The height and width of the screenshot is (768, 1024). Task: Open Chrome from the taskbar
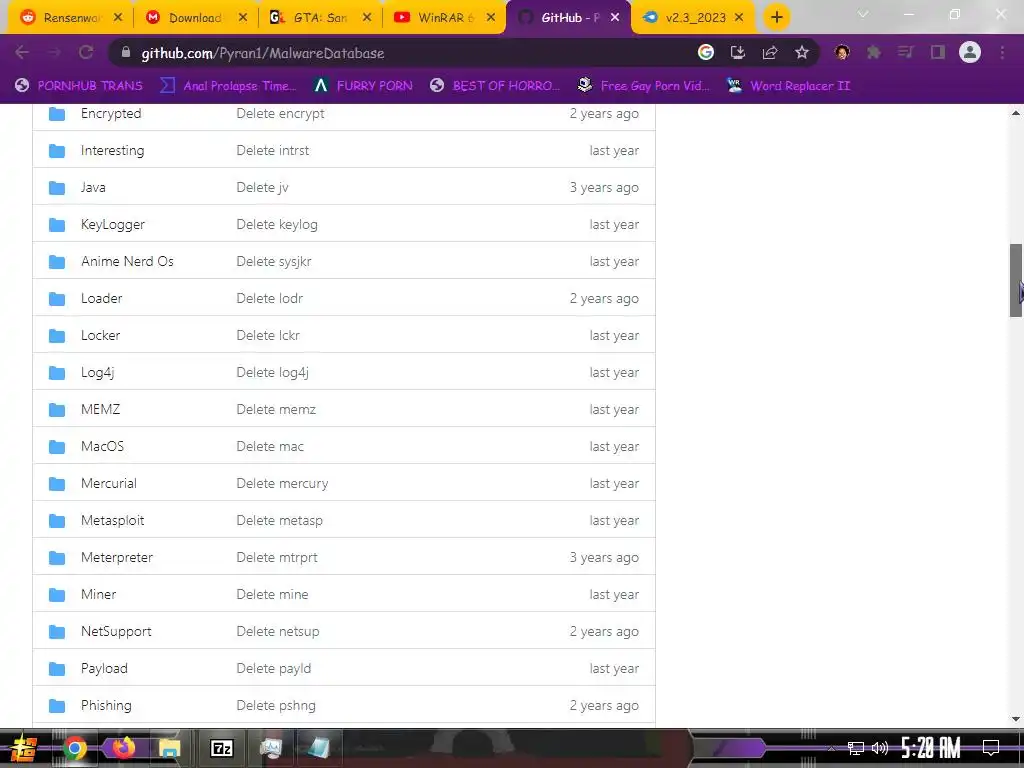click(x=74, y=748)
